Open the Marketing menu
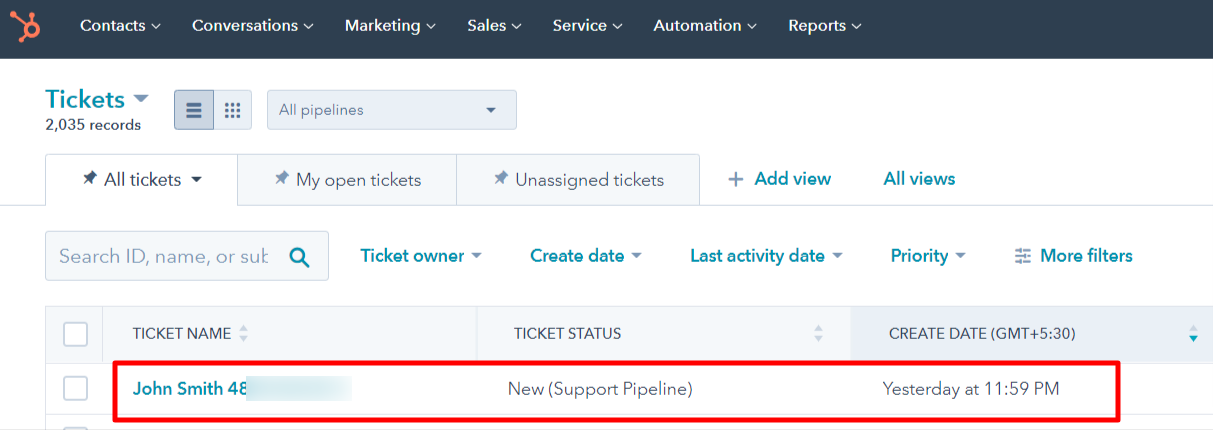This screenshot has width=1213, height=430. coord(390,26)
